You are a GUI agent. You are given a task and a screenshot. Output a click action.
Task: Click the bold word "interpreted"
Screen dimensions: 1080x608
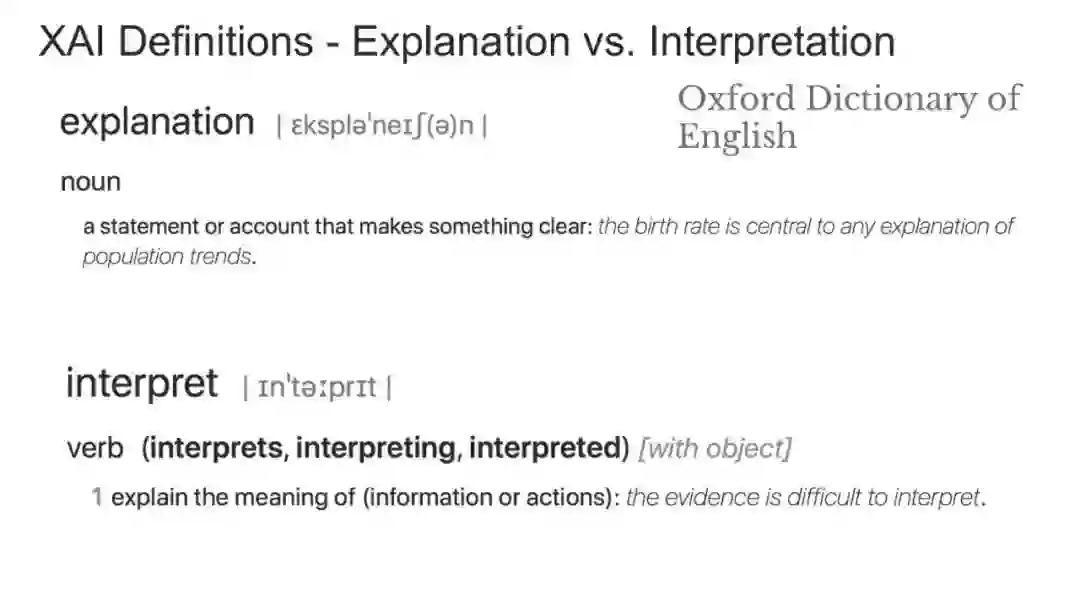(549, 448)
